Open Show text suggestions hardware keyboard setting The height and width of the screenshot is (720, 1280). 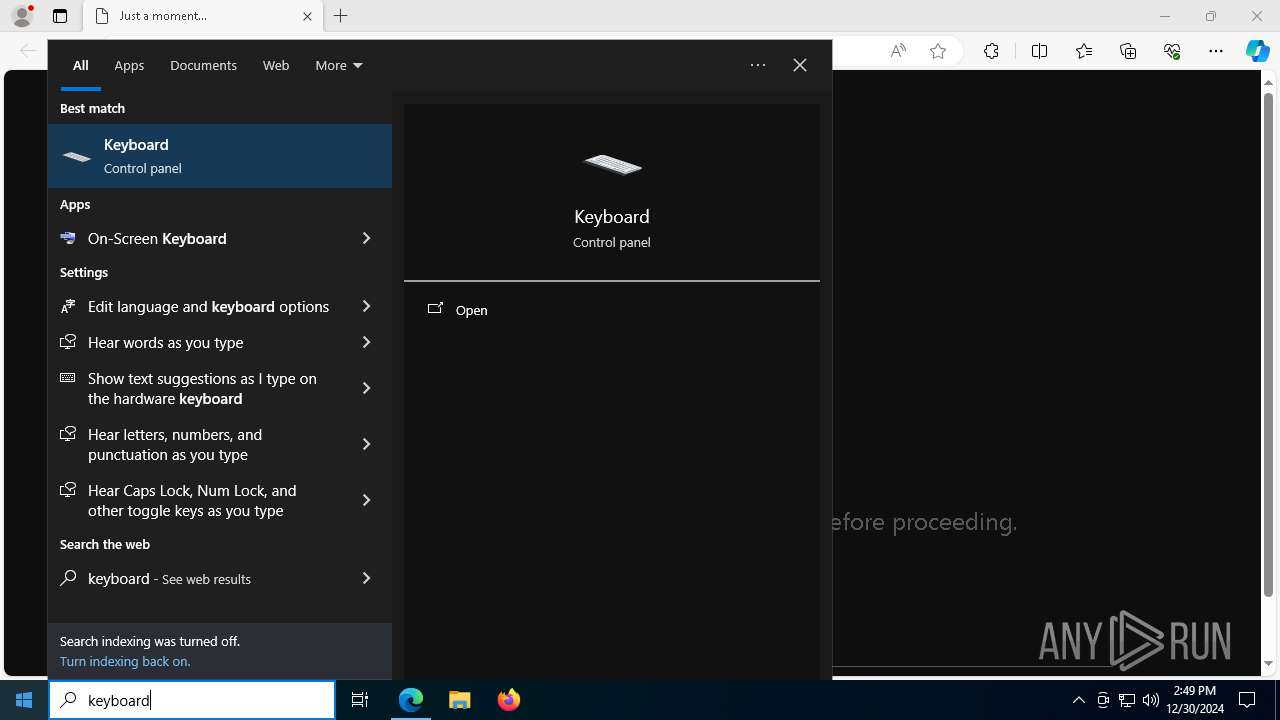(196, 388)
